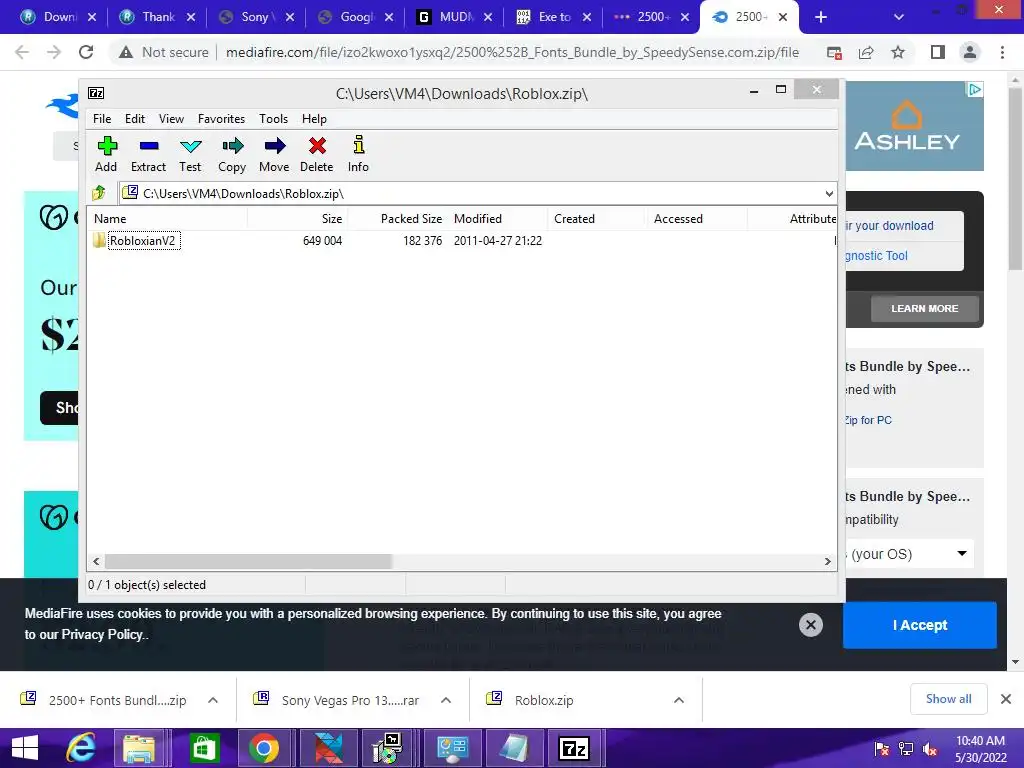Click the LEARN MORE button
The width and height of the screenshot is (1024, 768).
924,308
